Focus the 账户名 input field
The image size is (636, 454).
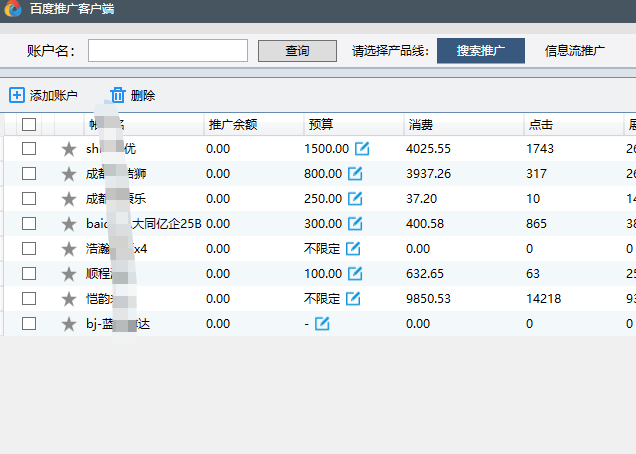(168, 51)
